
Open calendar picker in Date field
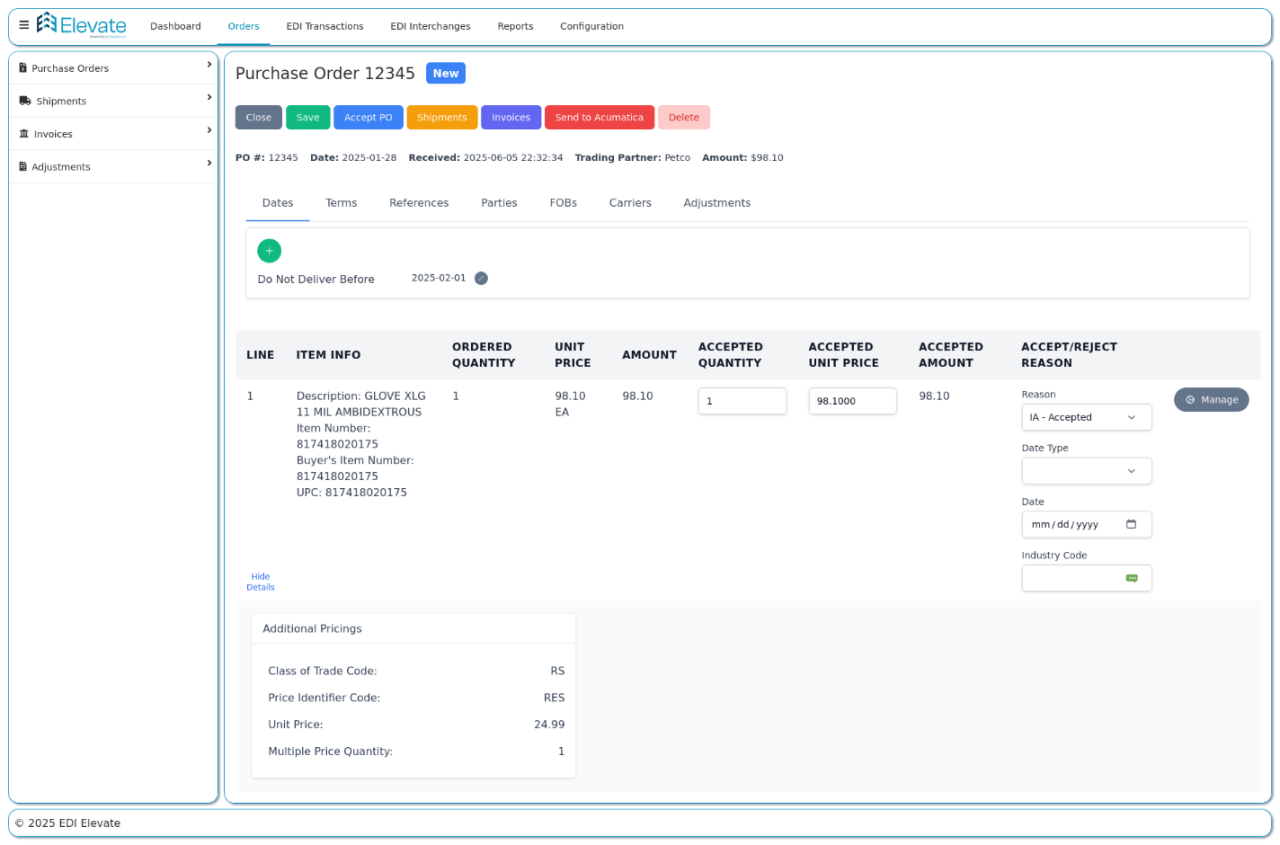click(1131, 524)
